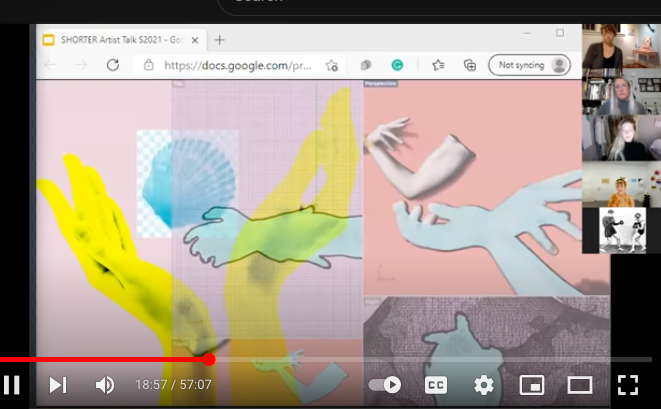
Task: Click the padlock site info icon
Action: pyautogui.click(x=148, y=65)
